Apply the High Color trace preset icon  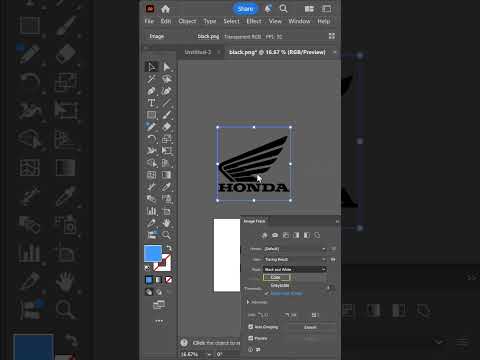tap(275, 235)
